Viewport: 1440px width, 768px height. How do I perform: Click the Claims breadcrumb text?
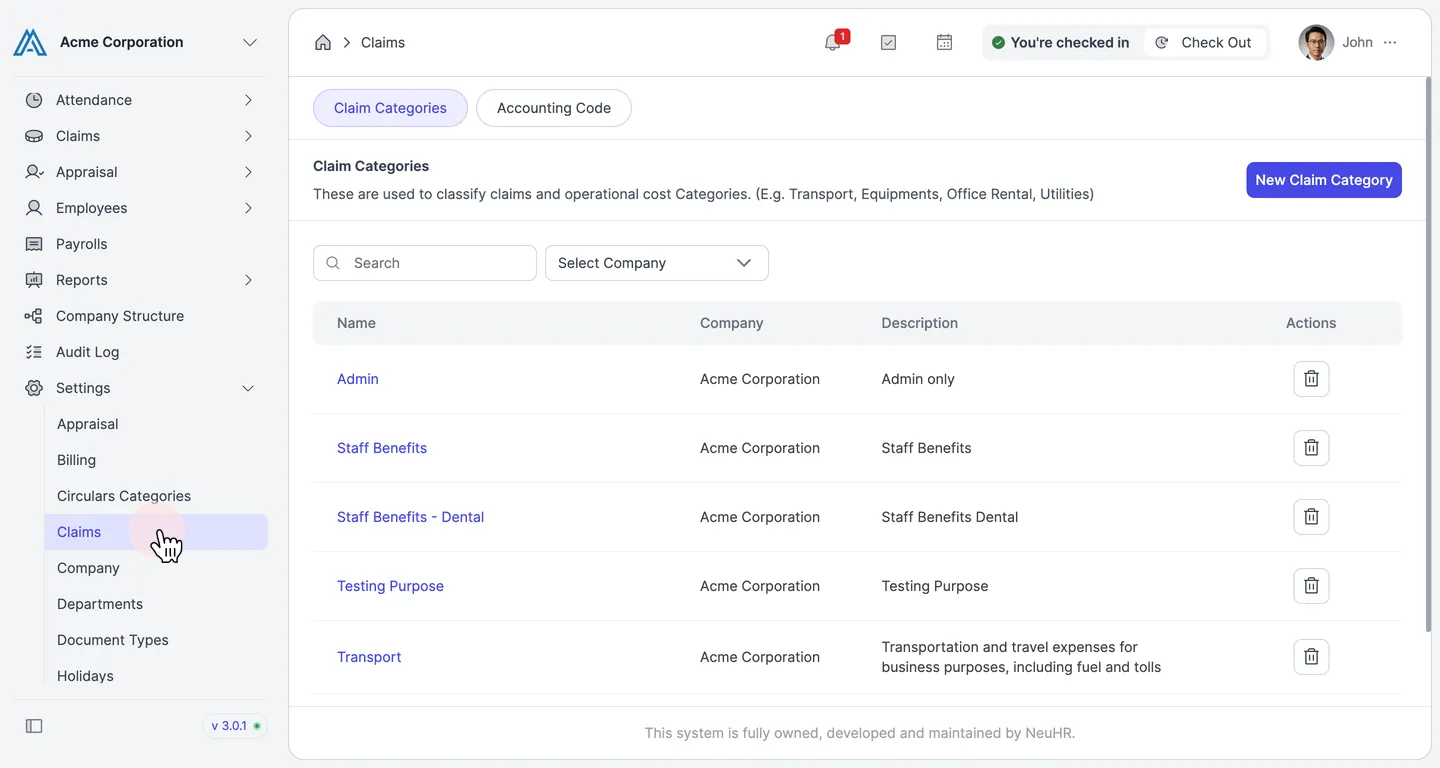click(383, 42)
